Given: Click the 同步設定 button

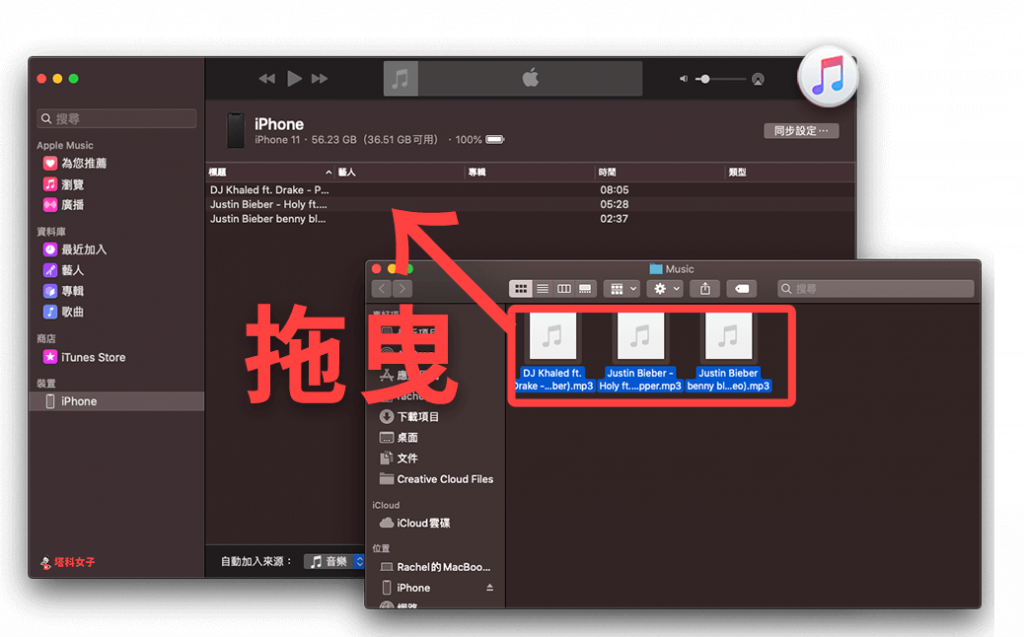Looking at the screenshot, I should 801,131.
